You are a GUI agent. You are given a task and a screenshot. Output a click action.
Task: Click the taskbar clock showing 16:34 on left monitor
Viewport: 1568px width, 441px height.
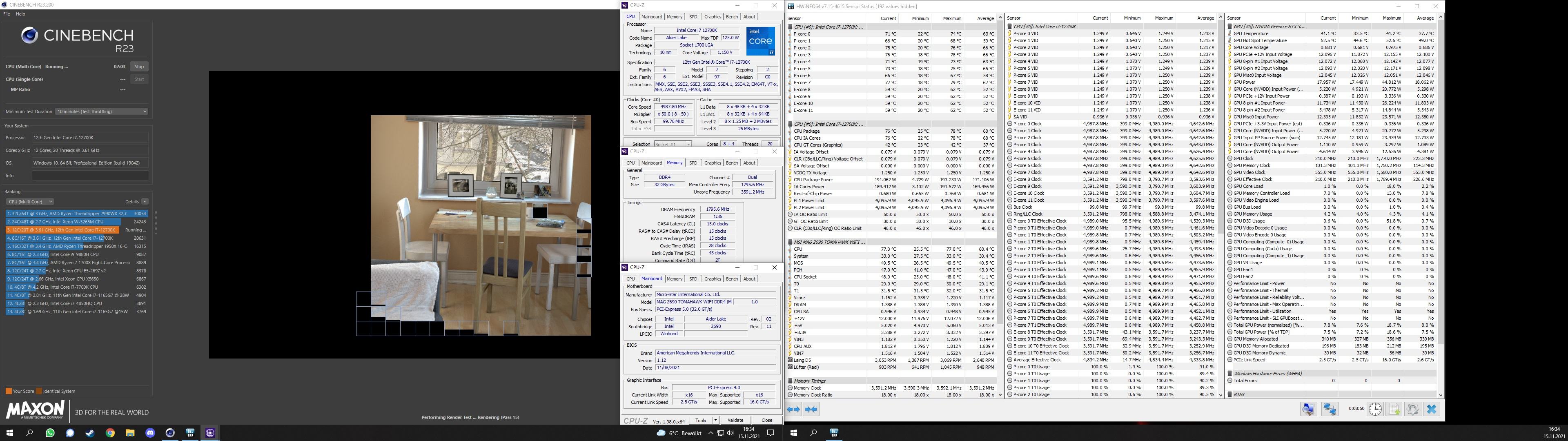[749, 433]
